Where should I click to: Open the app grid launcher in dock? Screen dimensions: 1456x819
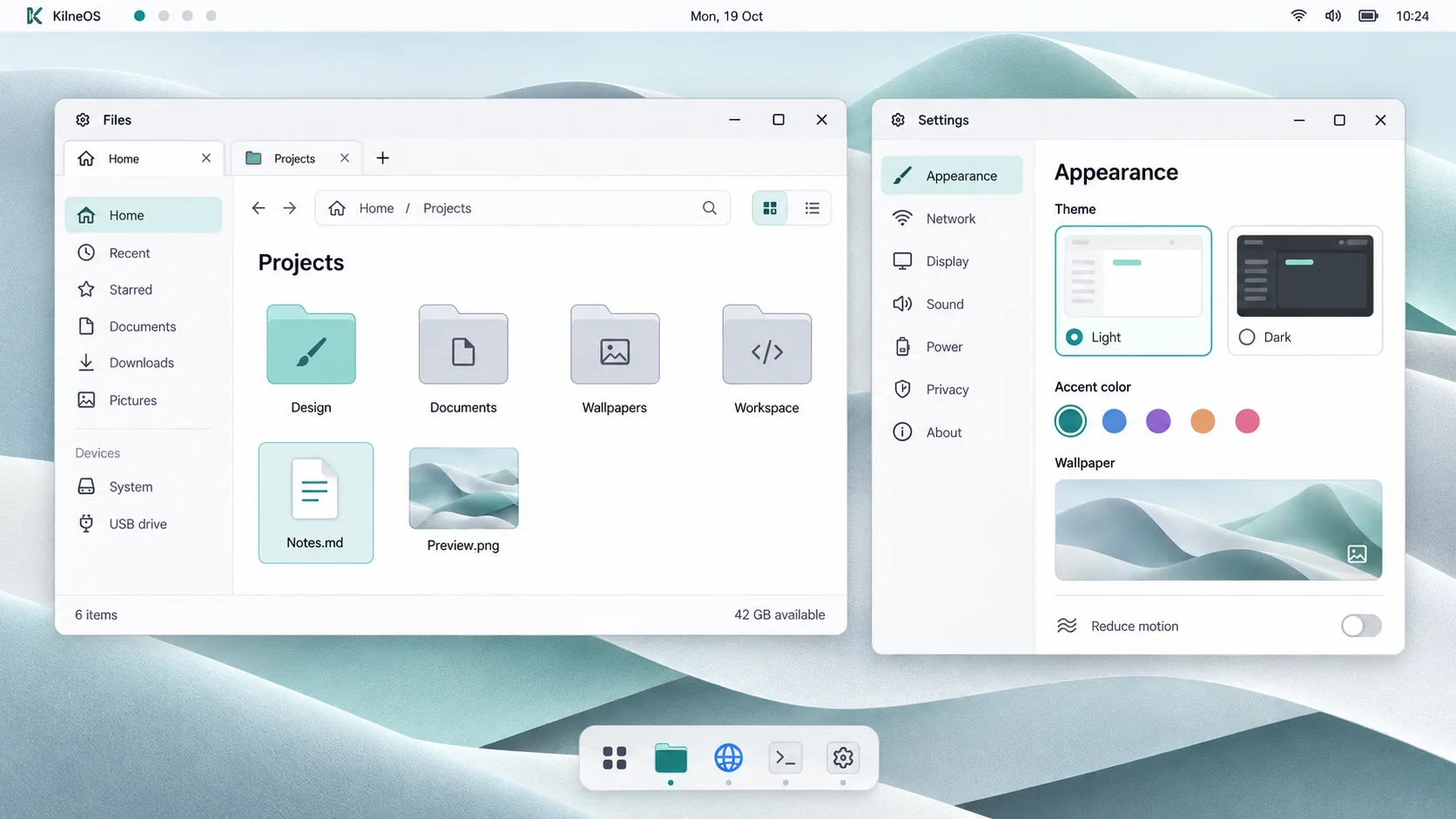(615, 758)
